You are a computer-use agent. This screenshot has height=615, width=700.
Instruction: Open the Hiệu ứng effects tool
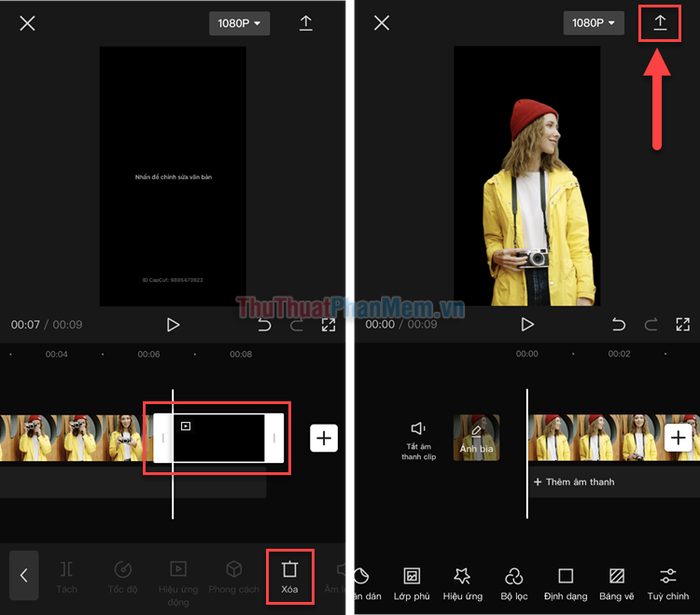pos(462,584)
